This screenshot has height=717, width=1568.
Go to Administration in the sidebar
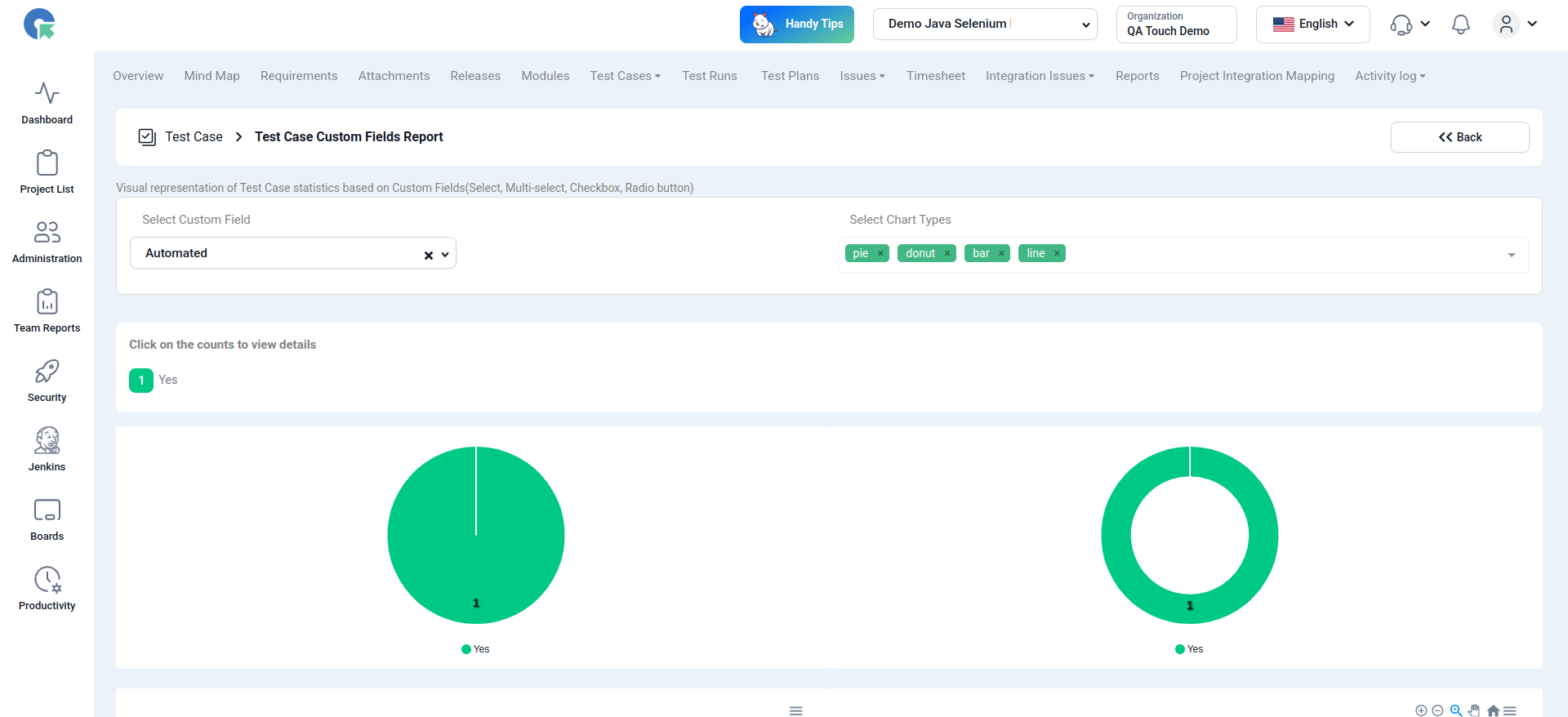[x=47, y=242]
